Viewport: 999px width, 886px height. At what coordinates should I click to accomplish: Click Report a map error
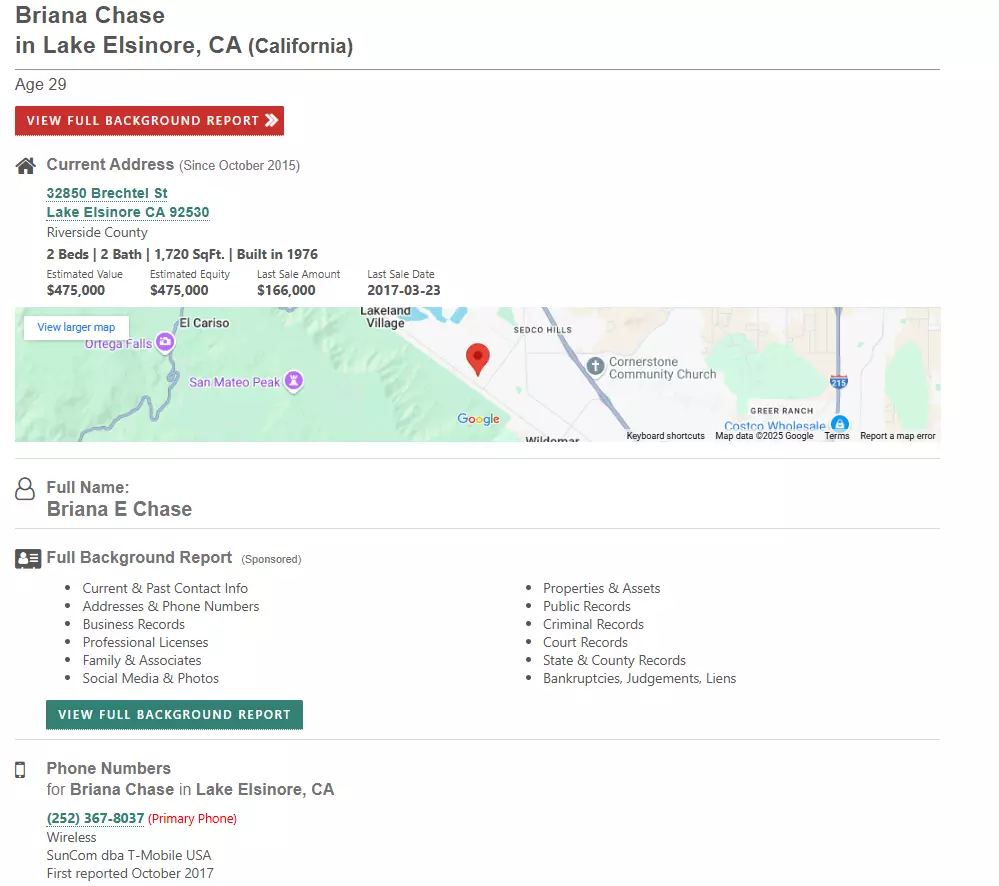click(898, 436)
